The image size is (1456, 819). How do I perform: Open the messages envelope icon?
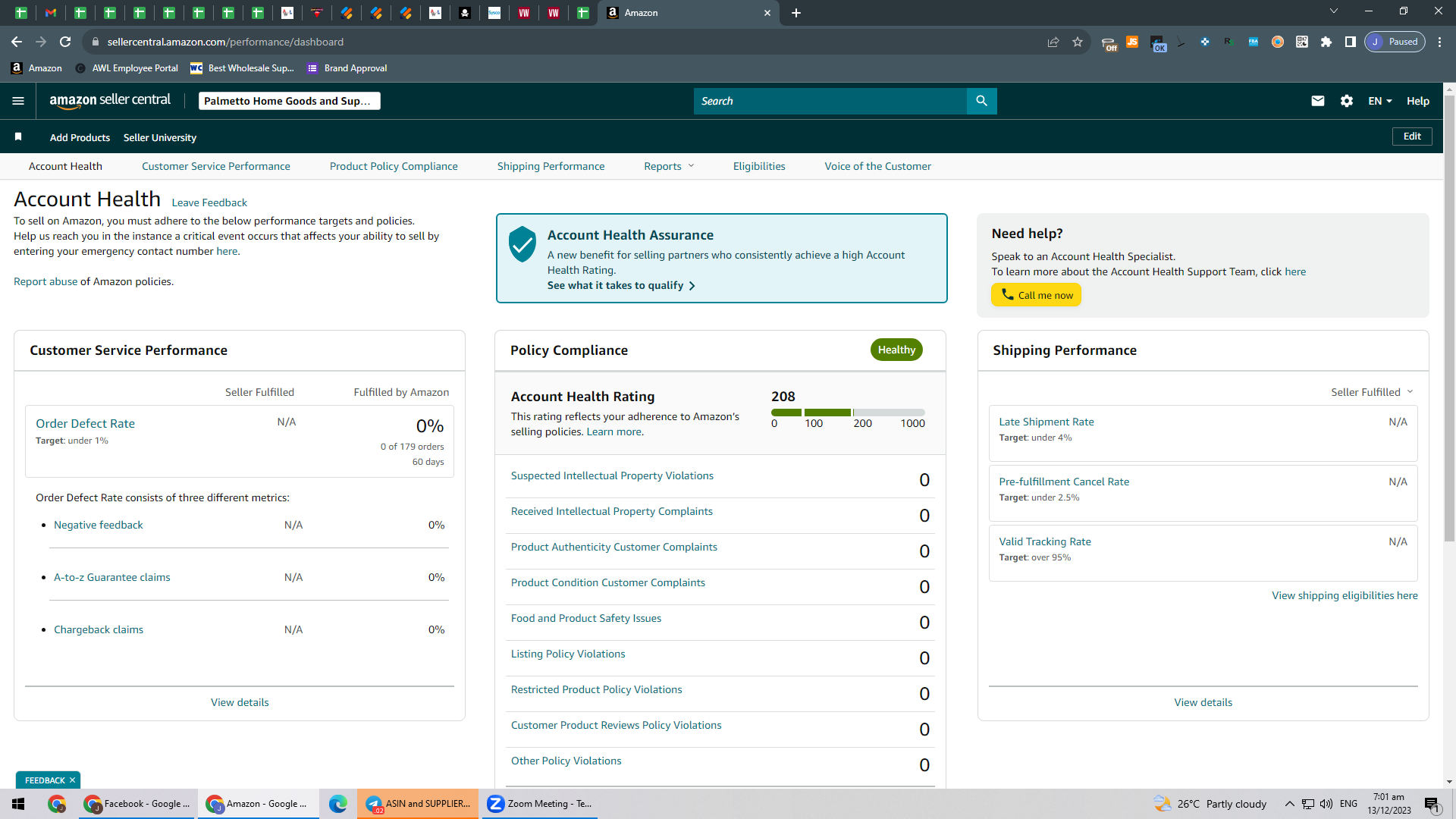(1318, 101)
